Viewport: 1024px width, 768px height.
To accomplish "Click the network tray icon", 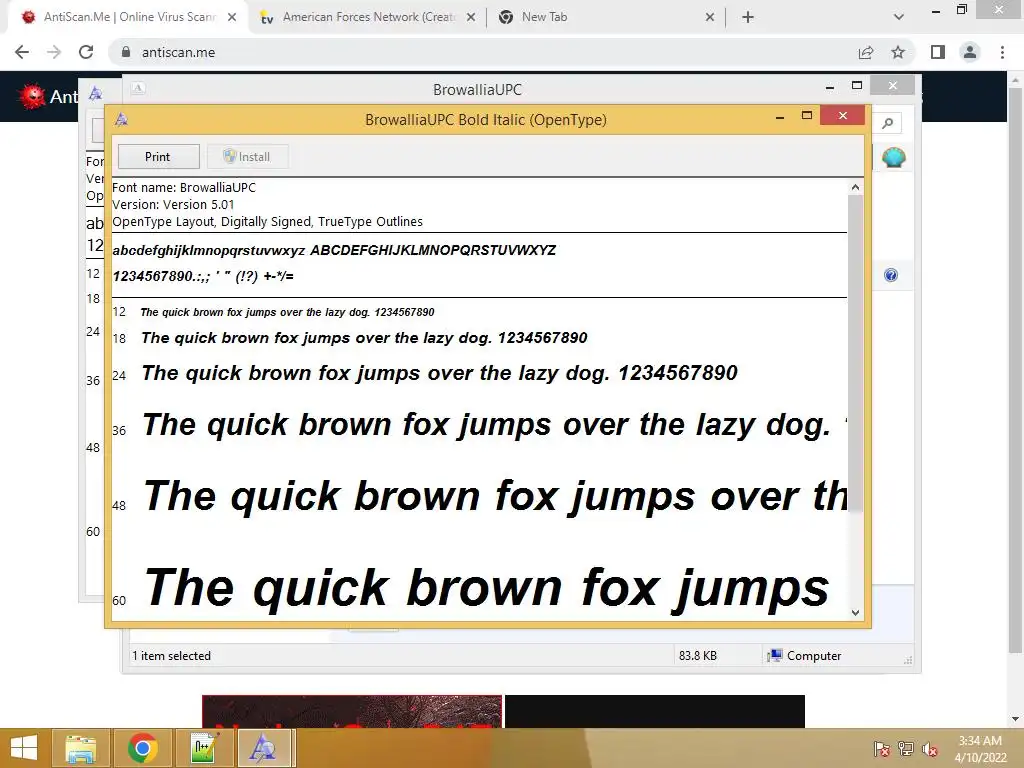I will coord(906,749).
